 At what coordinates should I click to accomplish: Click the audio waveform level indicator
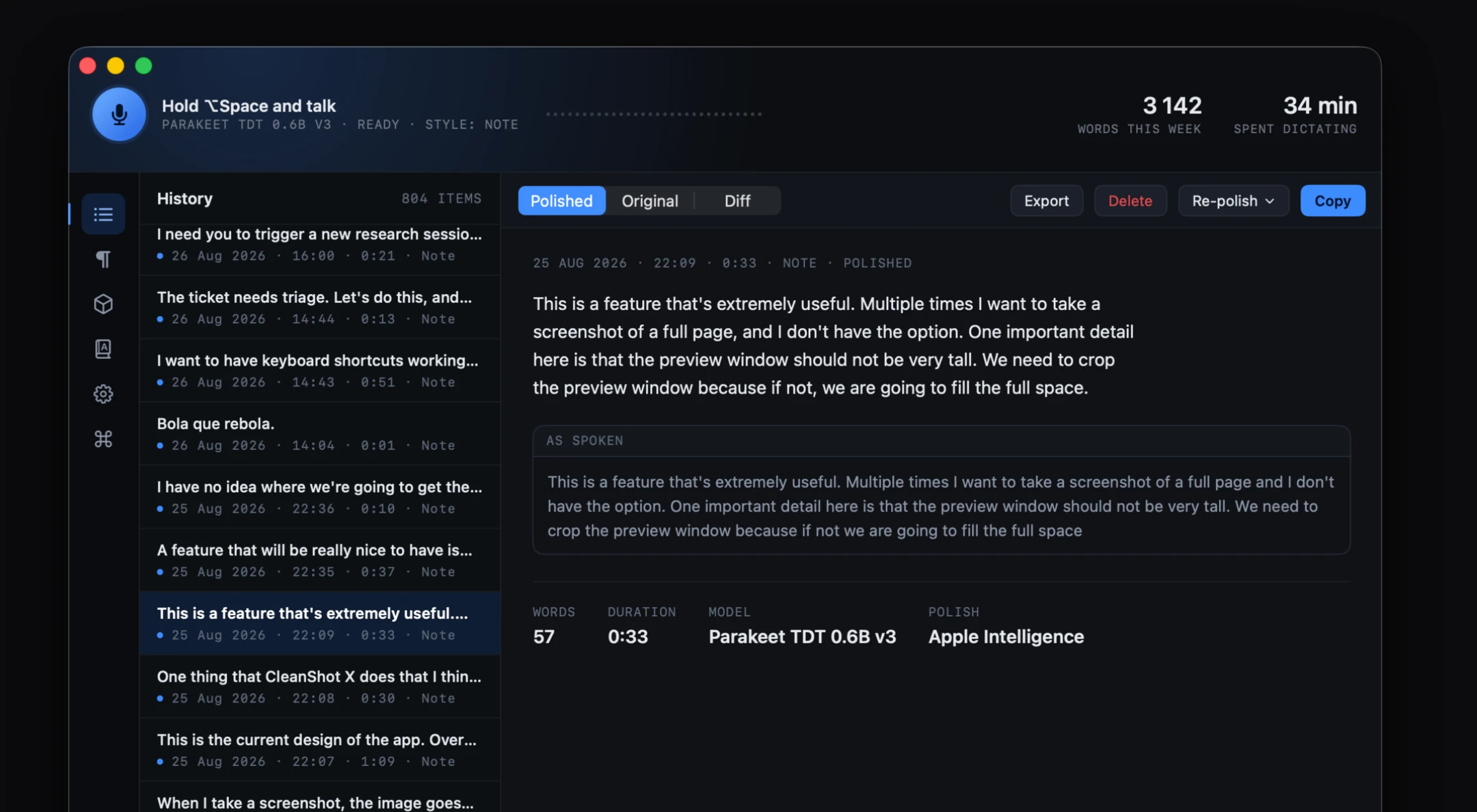654,114
